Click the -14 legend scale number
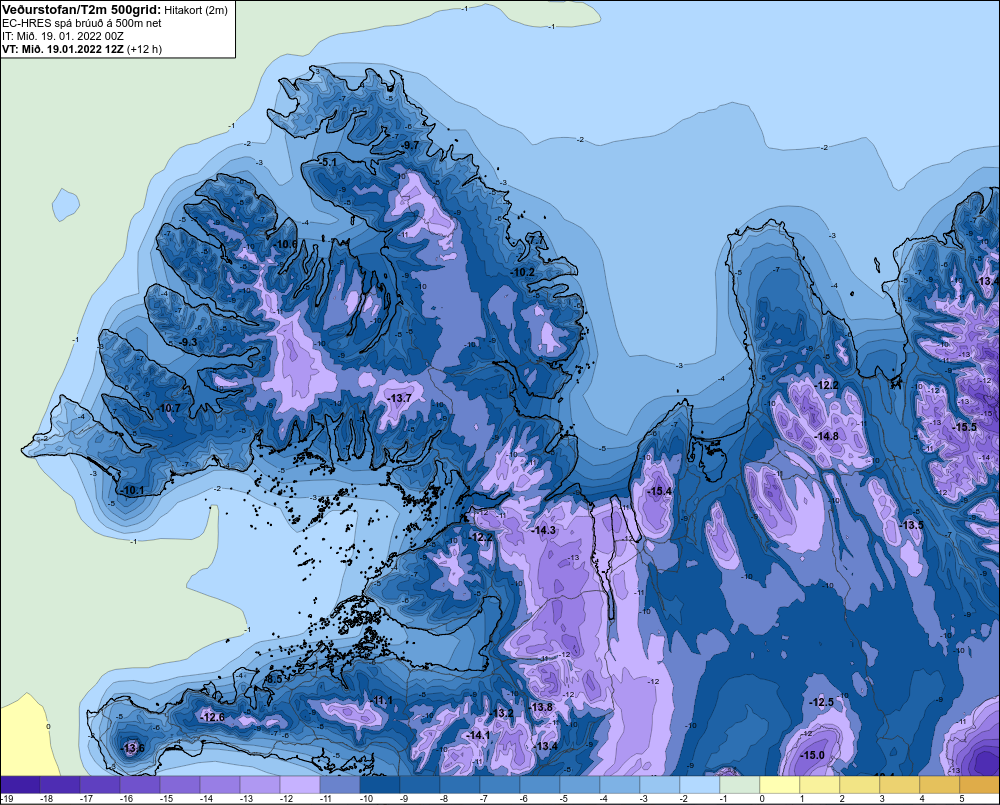Viewport: 1000px width, 805px height. pyautogui.click(x=204, y=799)
